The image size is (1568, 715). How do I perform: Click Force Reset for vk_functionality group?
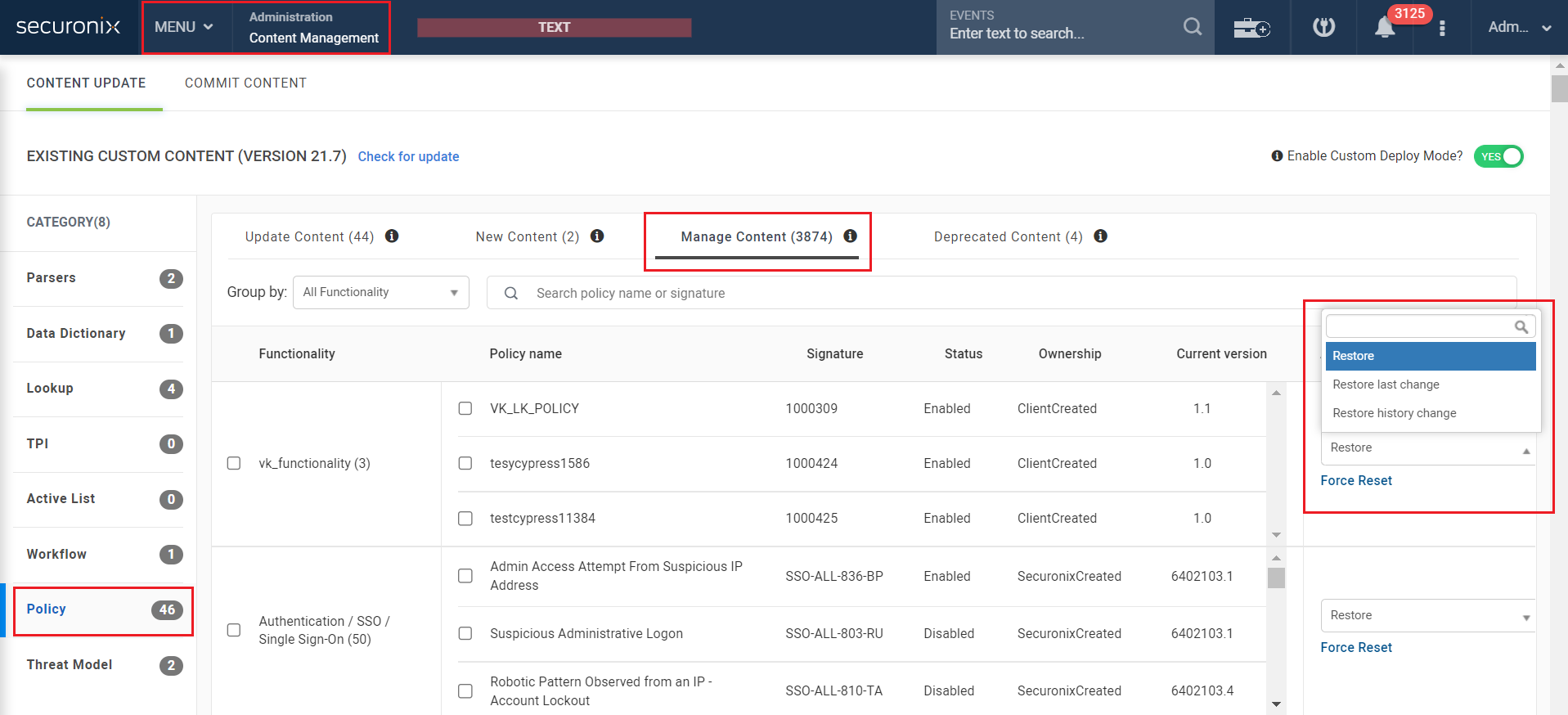[x=1356, y=480]
